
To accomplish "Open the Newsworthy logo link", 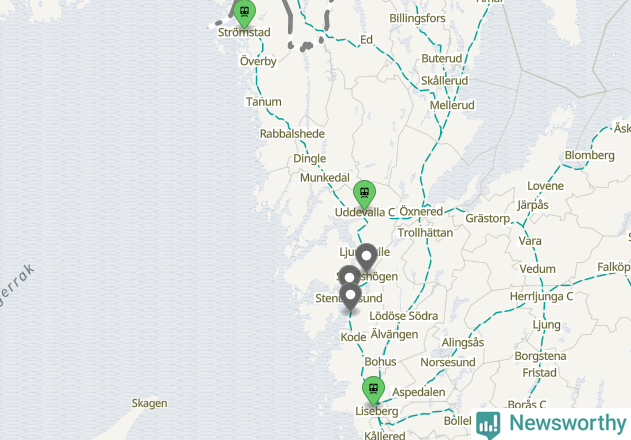I will 551,424.
